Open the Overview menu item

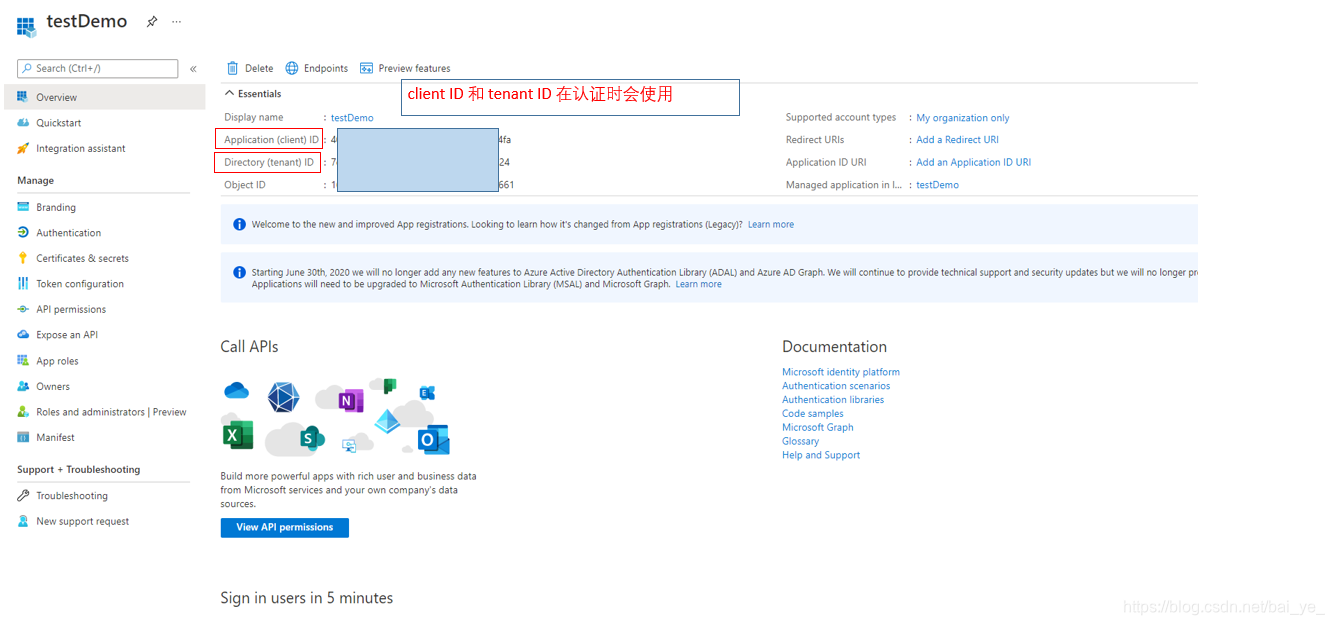(105, 97)
